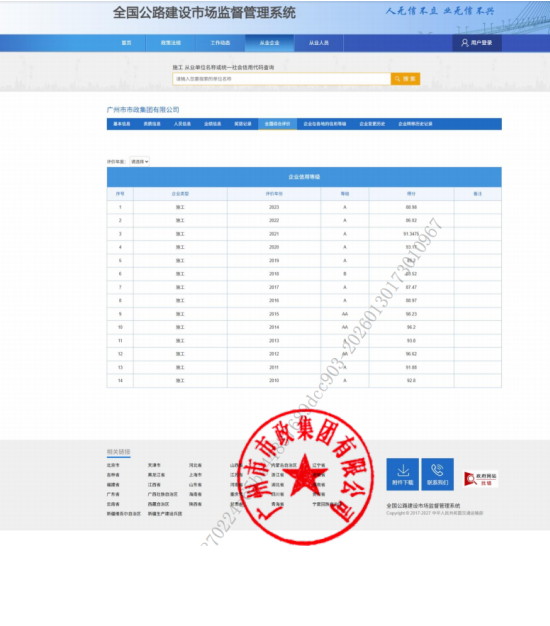Switch to the 基本信息 tab
This screenshot has height=626, width=550.
coord(122,124)
